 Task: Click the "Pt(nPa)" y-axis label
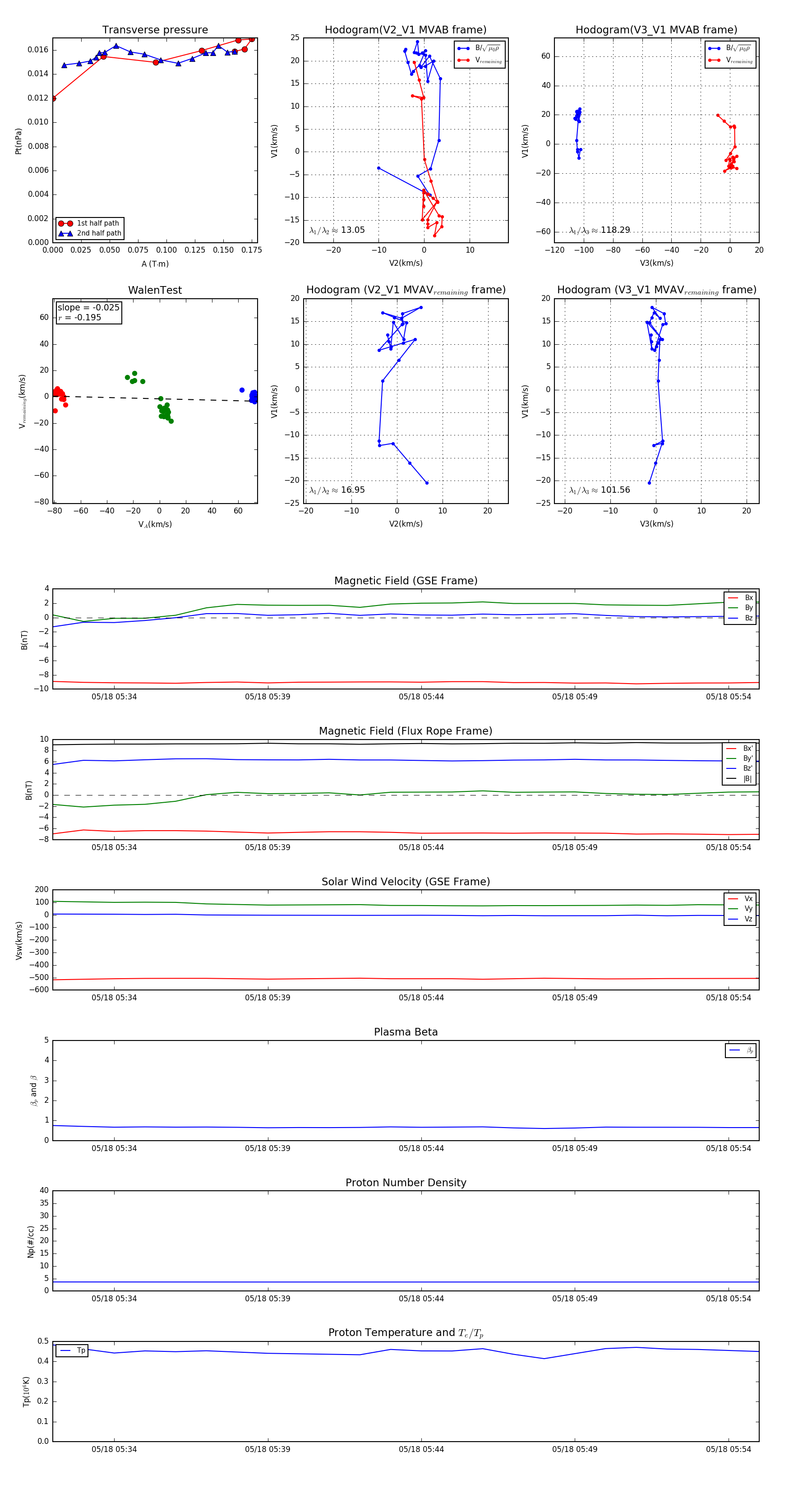pos(18,141)
